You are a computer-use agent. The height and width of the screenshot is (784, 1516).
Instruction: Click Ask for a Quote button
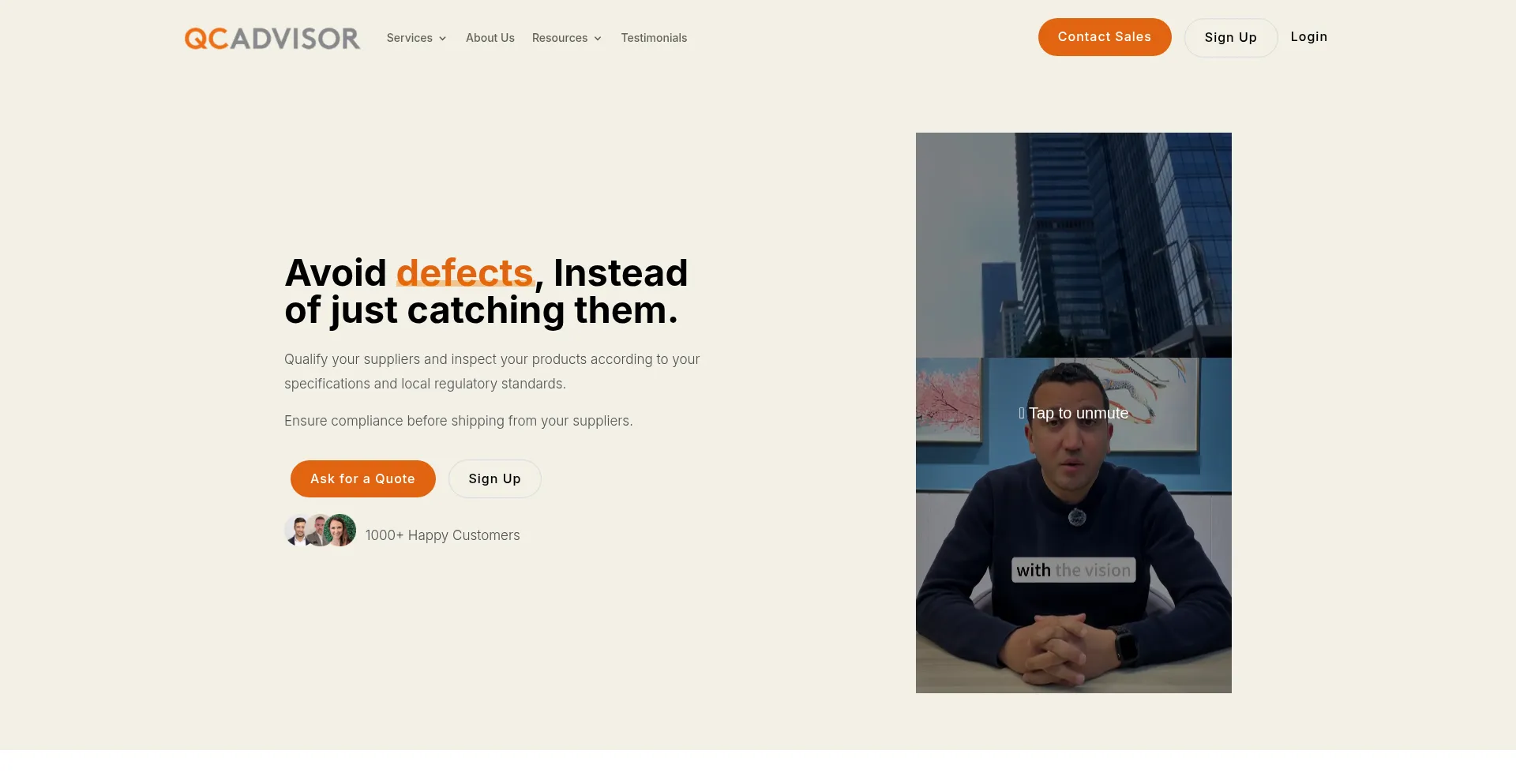coord(363,478)
